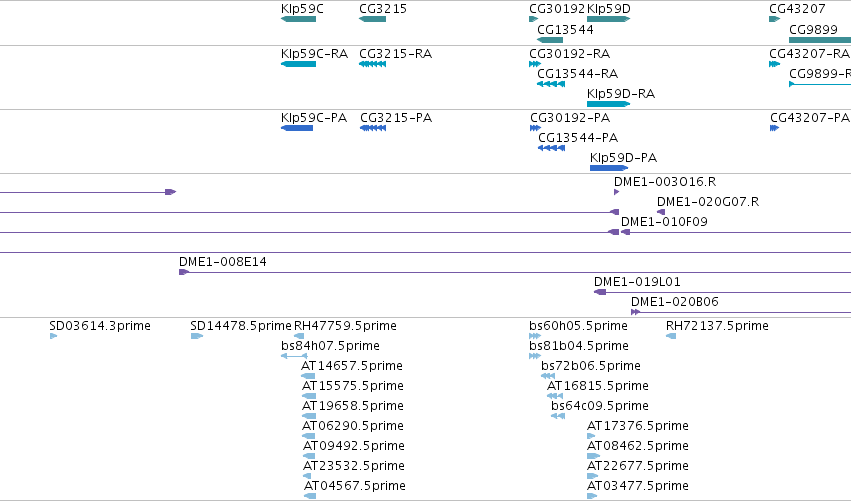Click the AT23532.5prime EST label
This screenshot has height=501, width=851.
point(354,466)
